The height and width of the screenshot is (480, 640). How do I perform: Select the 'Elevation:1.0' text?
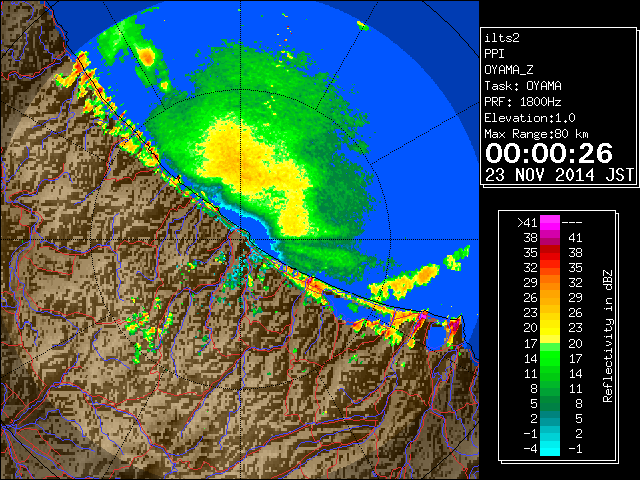530,118
